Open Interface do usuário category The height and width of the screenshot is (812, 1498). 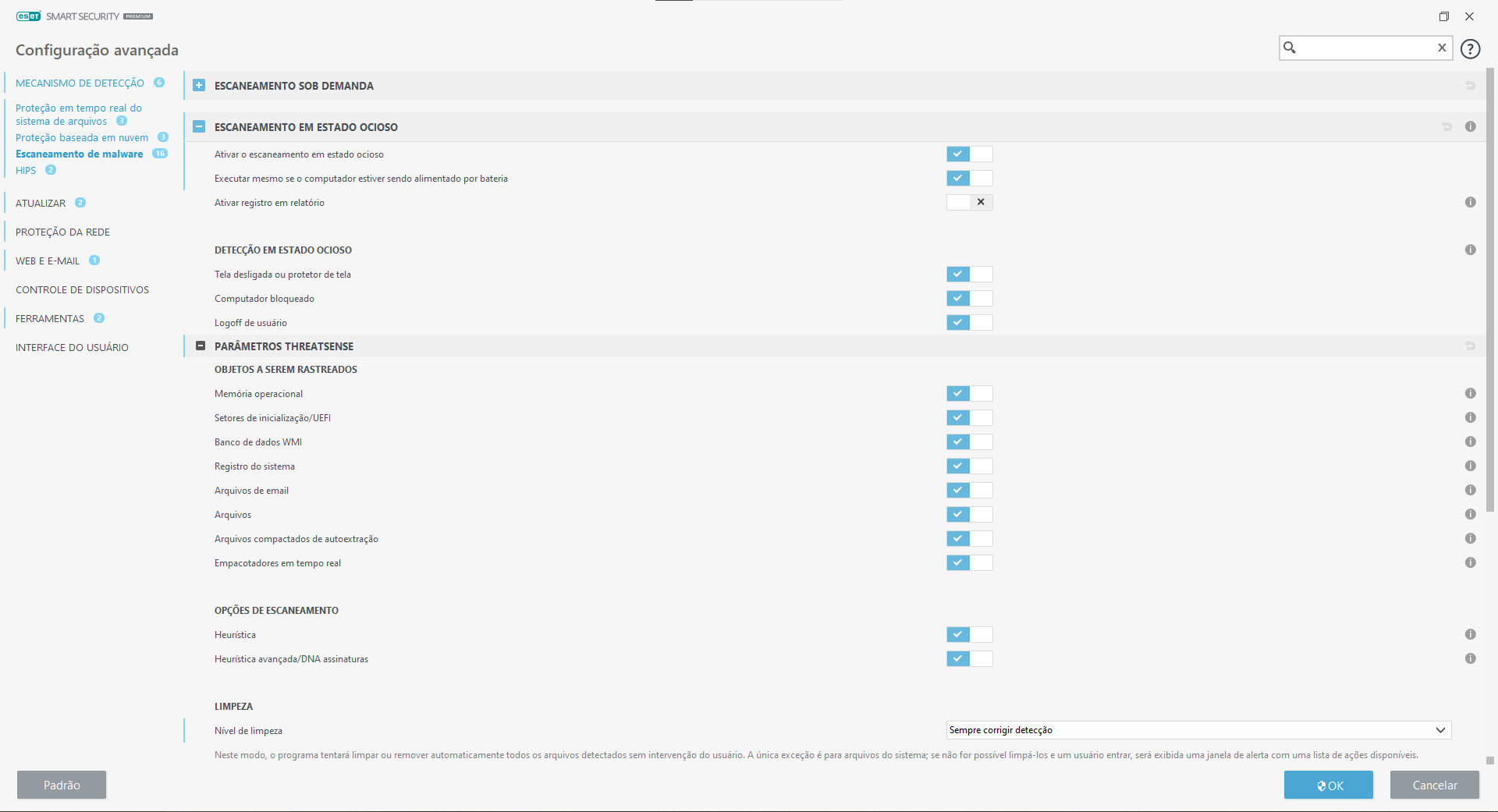pos(72,347)
